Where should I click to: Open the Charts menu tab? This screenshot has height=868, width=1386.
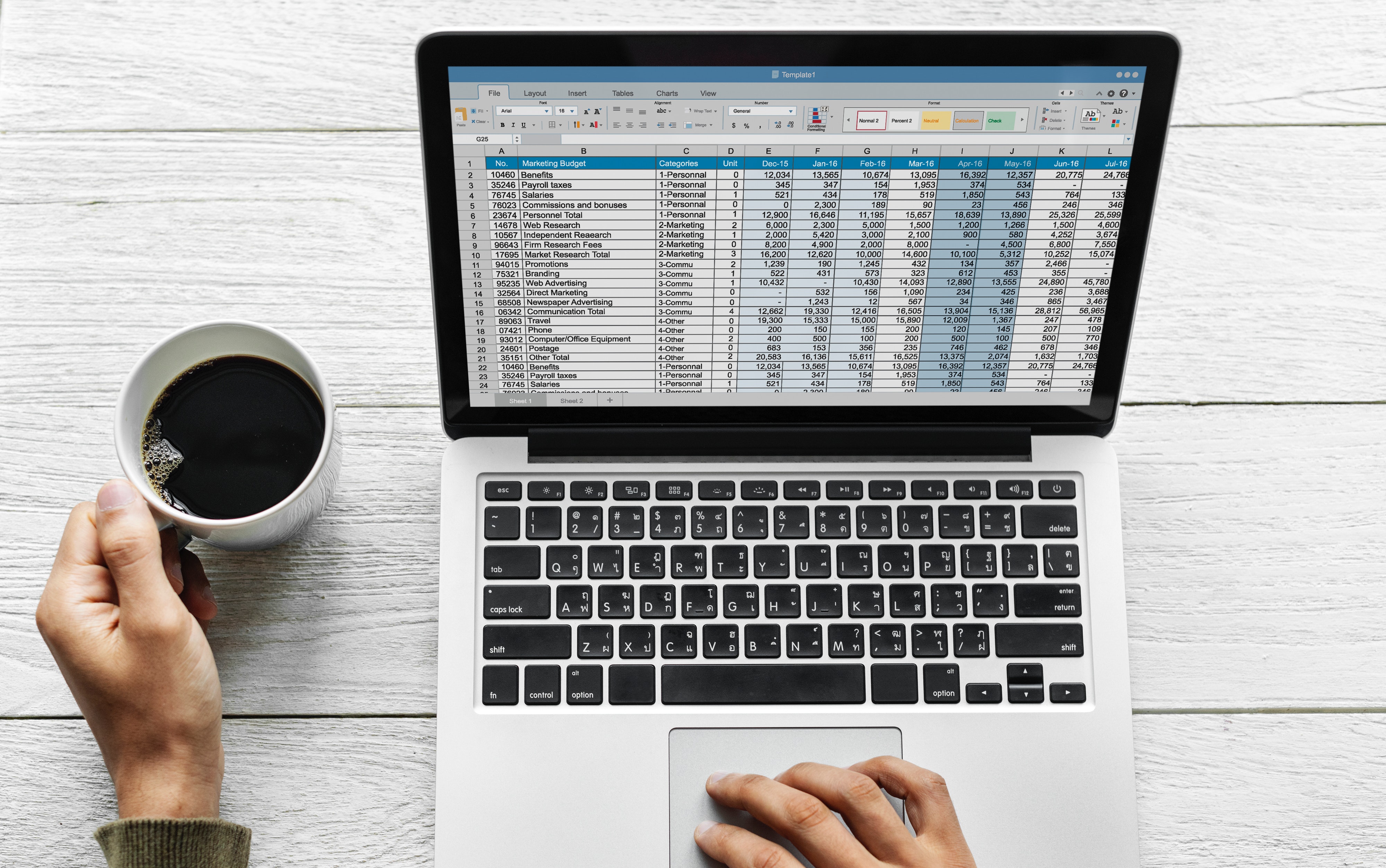[665, 93]
